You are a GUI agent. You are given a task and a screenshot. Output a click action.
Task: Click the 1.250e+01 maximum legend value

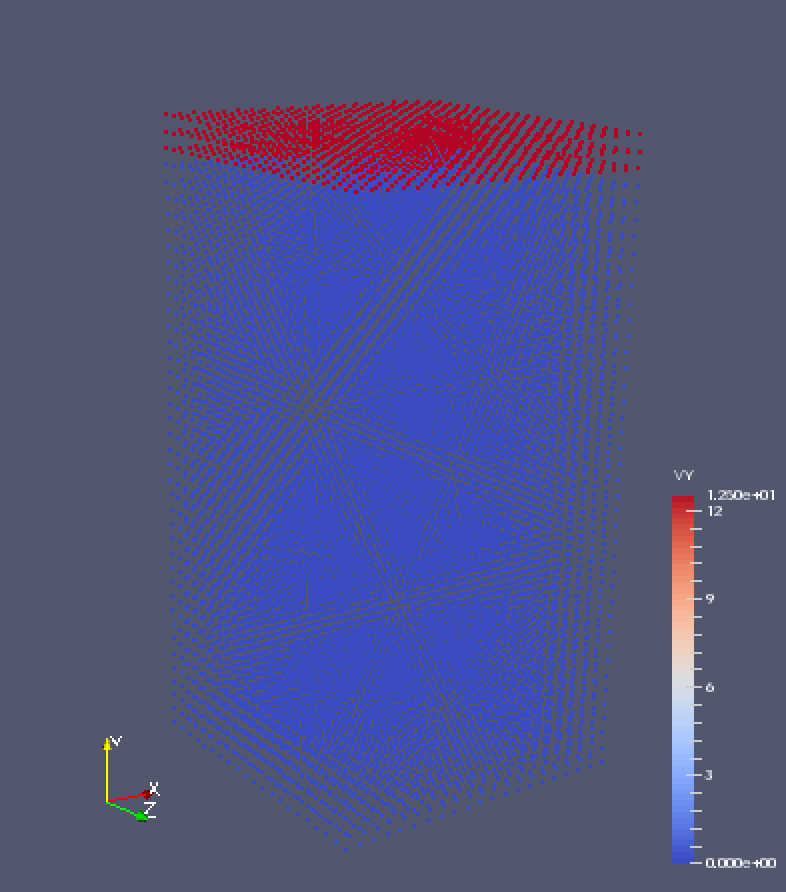(x=741, y=495)
